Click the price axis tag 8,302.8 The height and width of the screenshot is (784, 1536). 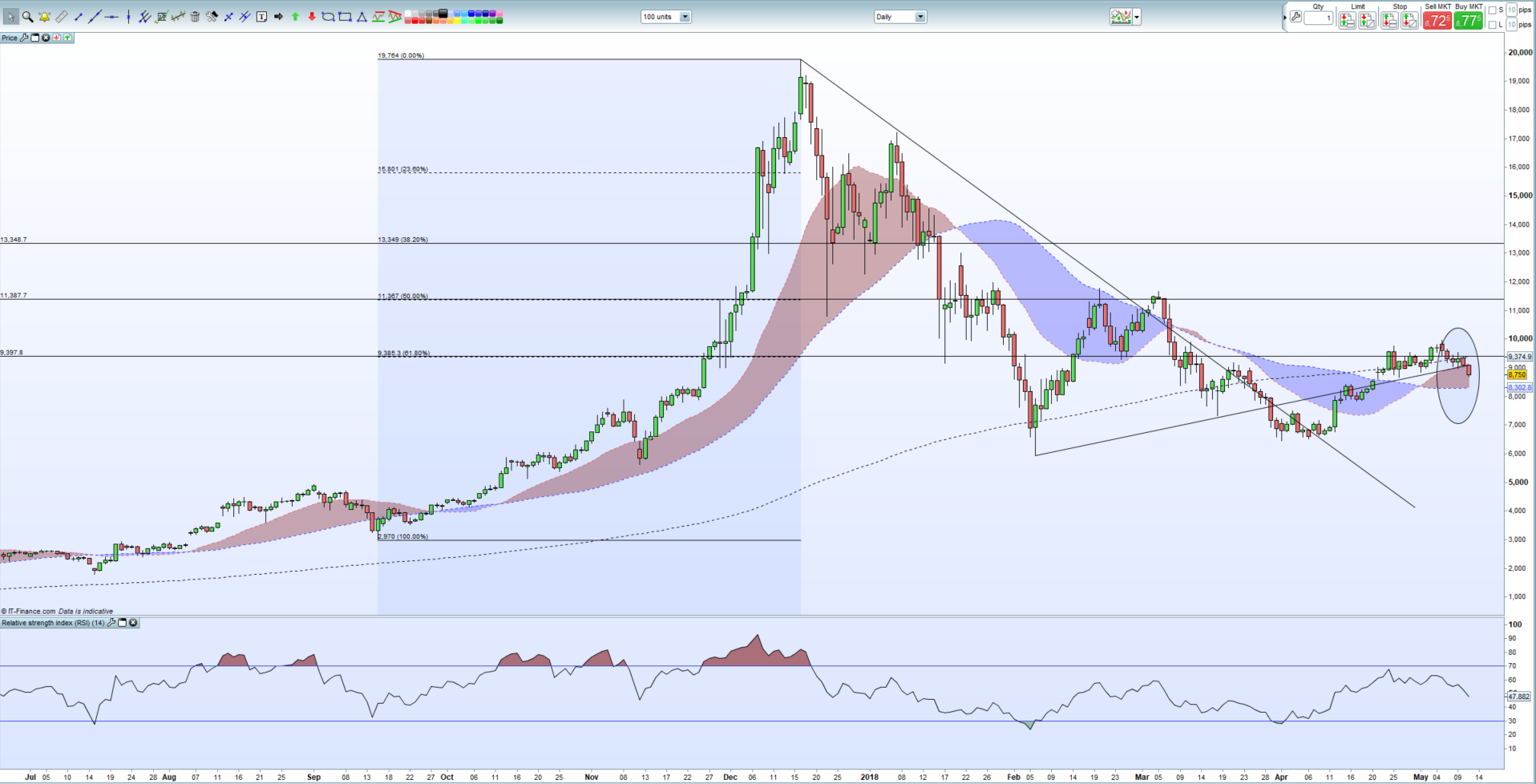click(x=1520, y=387)
